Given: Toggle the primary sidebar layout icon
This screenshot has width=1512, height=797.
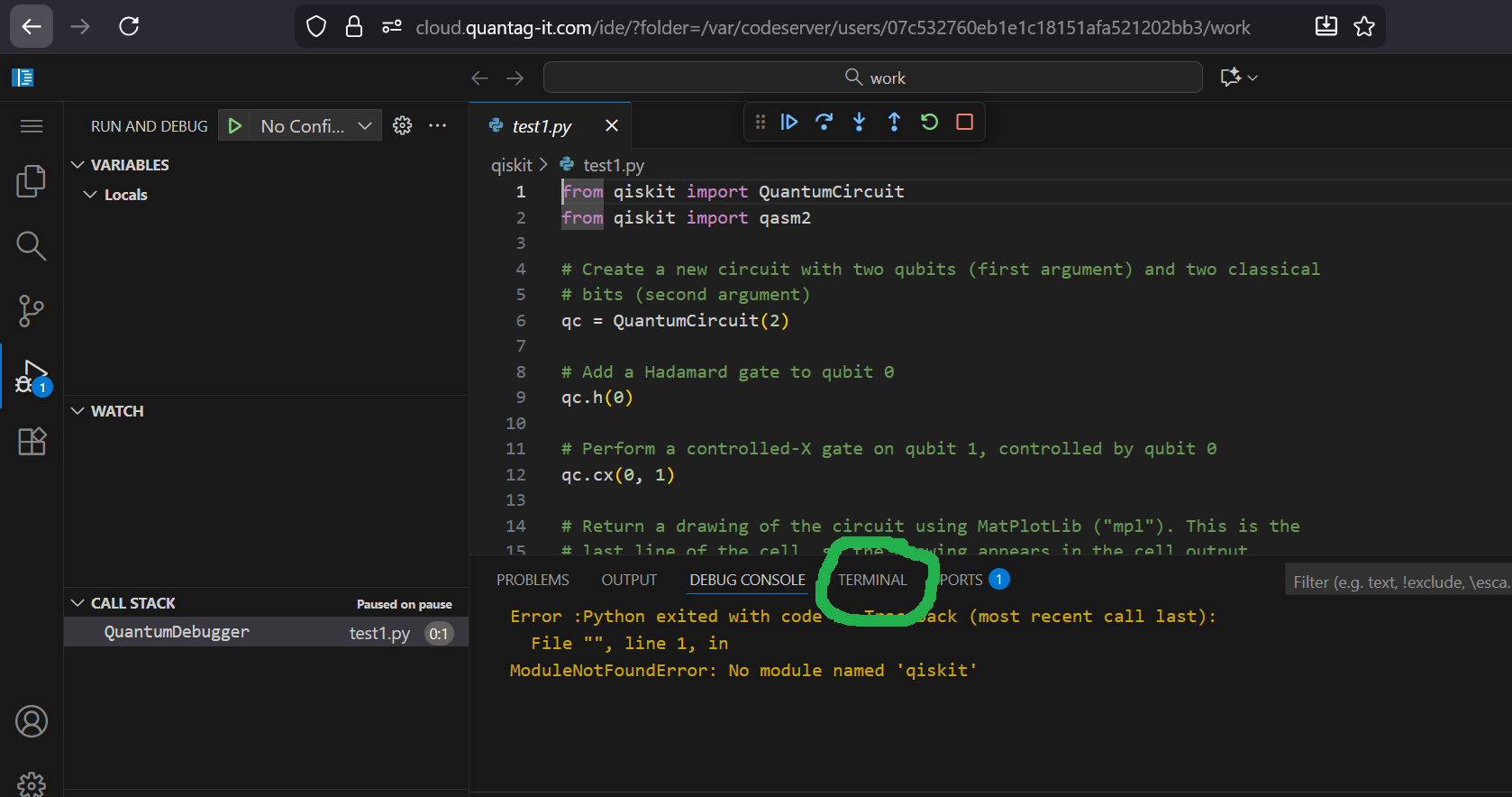Looking at the screenshot, I should tap(23, 78).
